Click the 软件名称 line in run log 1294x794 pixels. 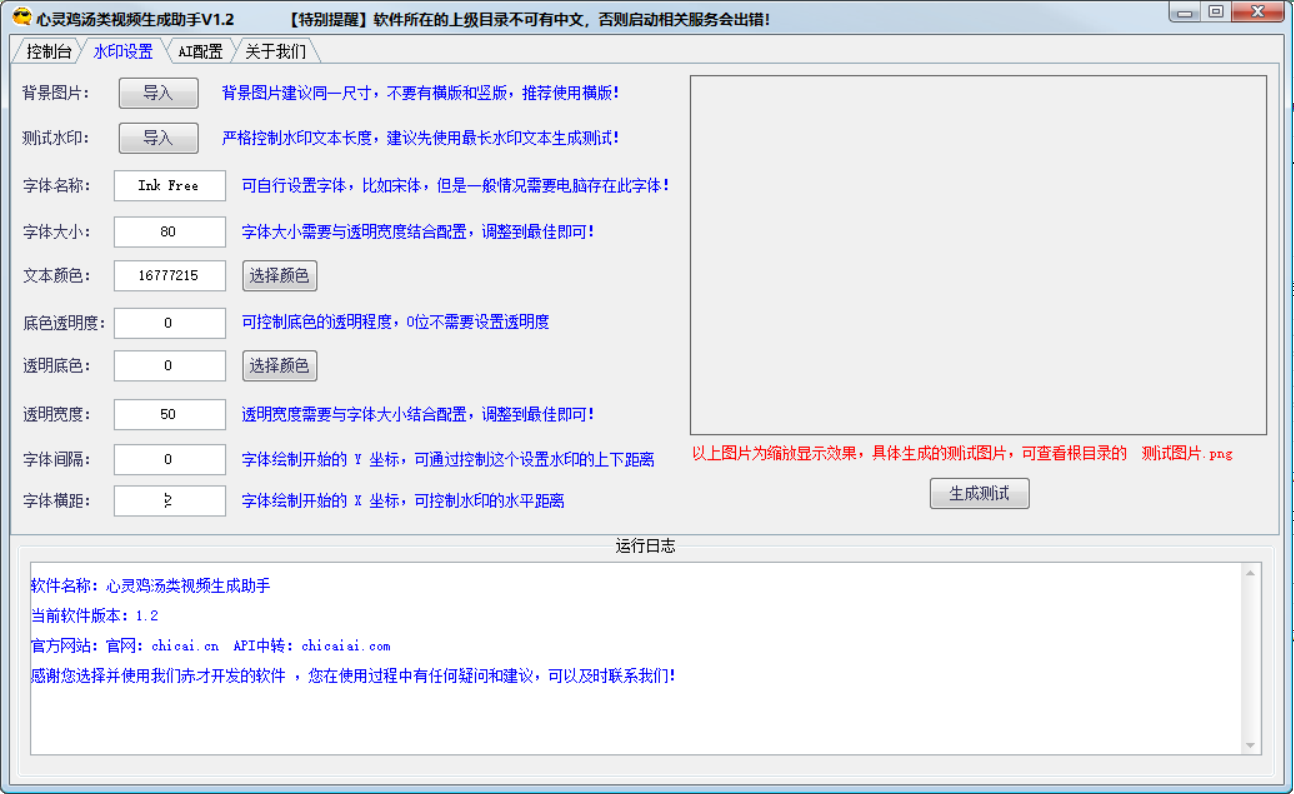coord(151,586)
